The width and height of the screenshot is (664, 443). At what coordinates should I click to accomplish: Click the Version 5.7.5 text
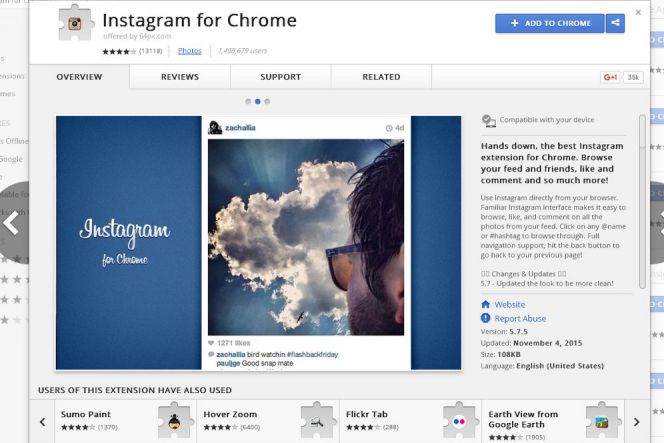[x=504, y=332]
